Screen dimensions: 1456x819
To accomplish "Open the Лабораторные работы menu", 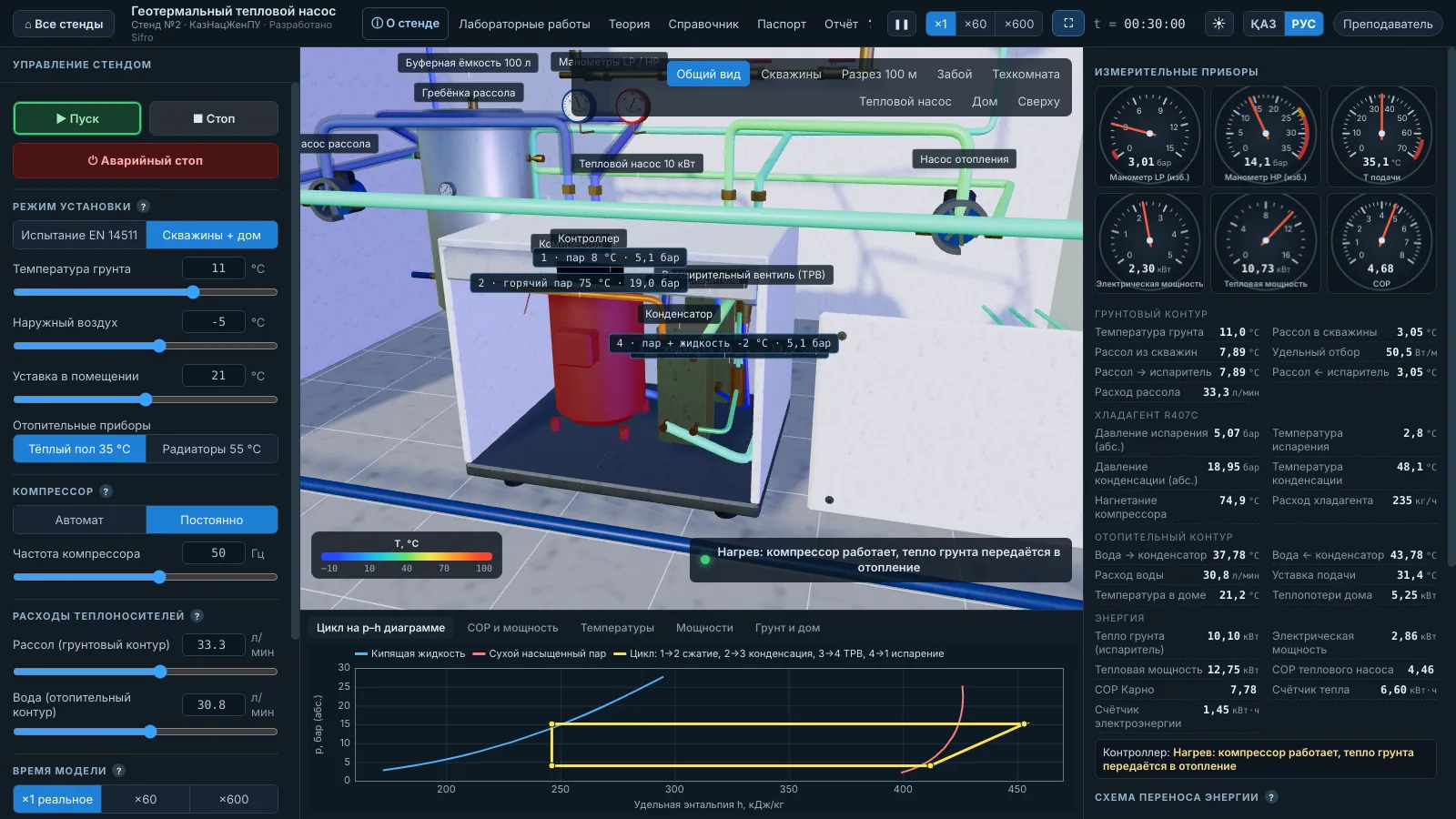I will 524,24.
